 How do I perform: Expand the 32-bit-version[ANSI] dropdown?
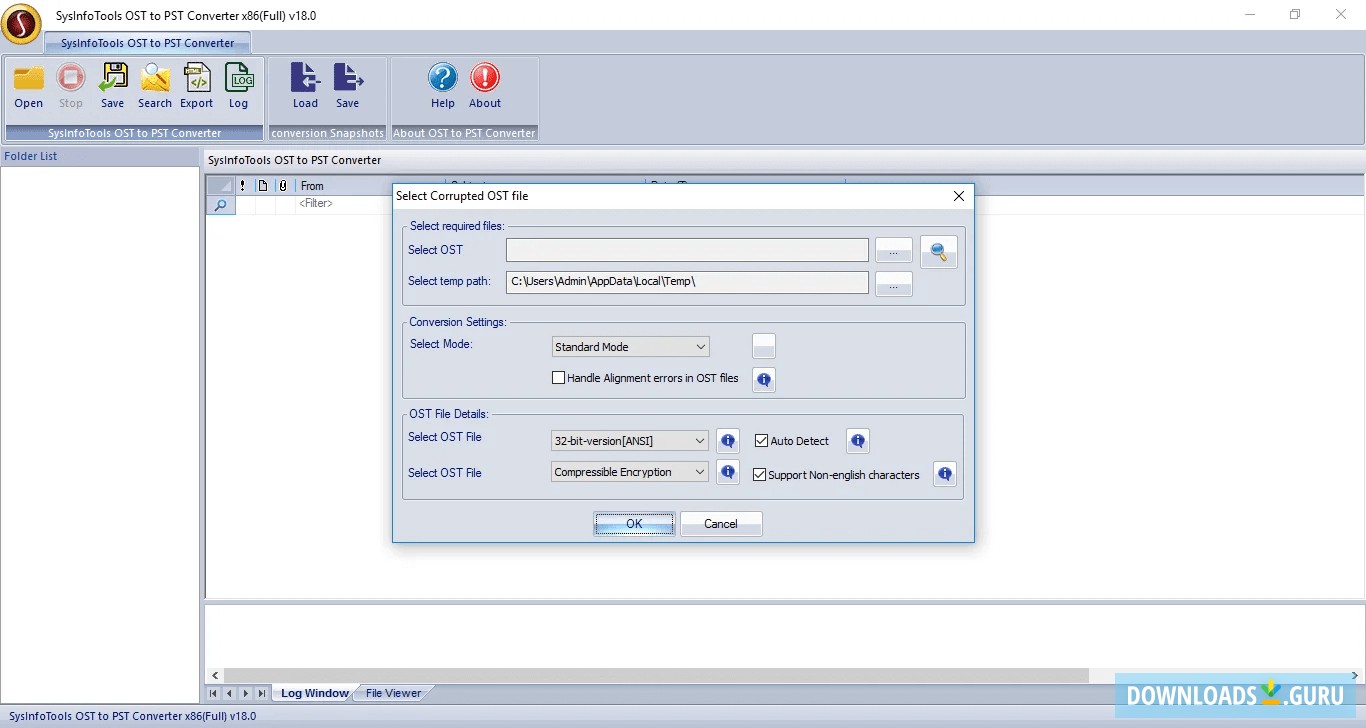point(701,440)
